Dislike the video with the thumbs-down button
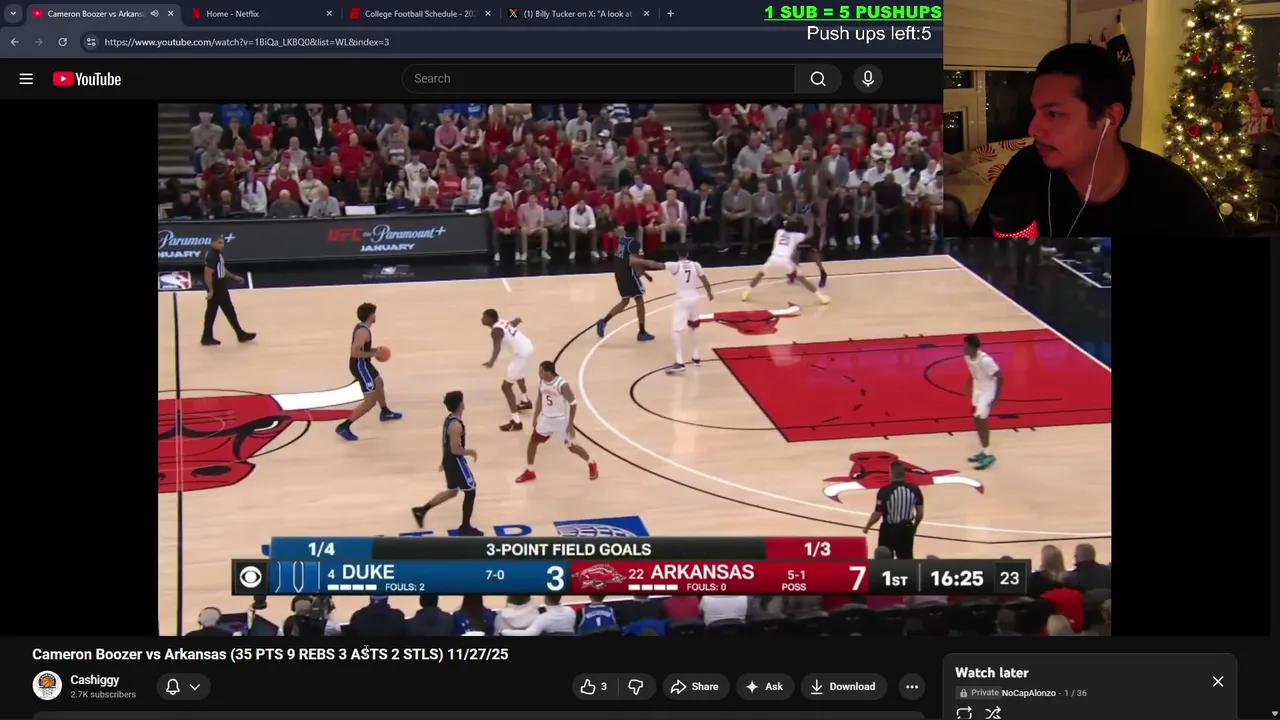This screenshot has height=720, width=1280. coord(635,686)
